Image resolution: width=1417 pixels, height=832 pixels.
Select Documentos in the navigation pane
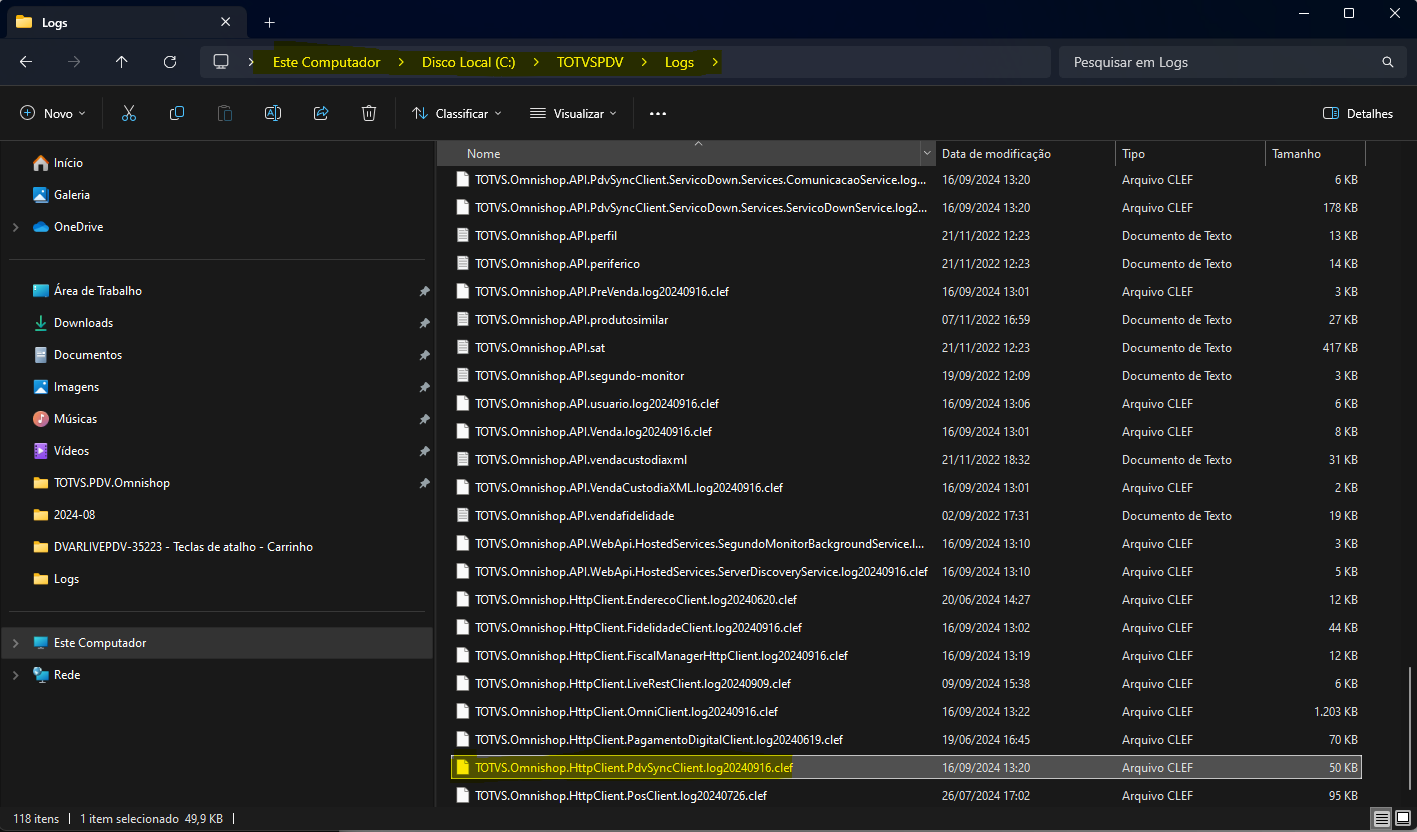click(x=88, y=355)
